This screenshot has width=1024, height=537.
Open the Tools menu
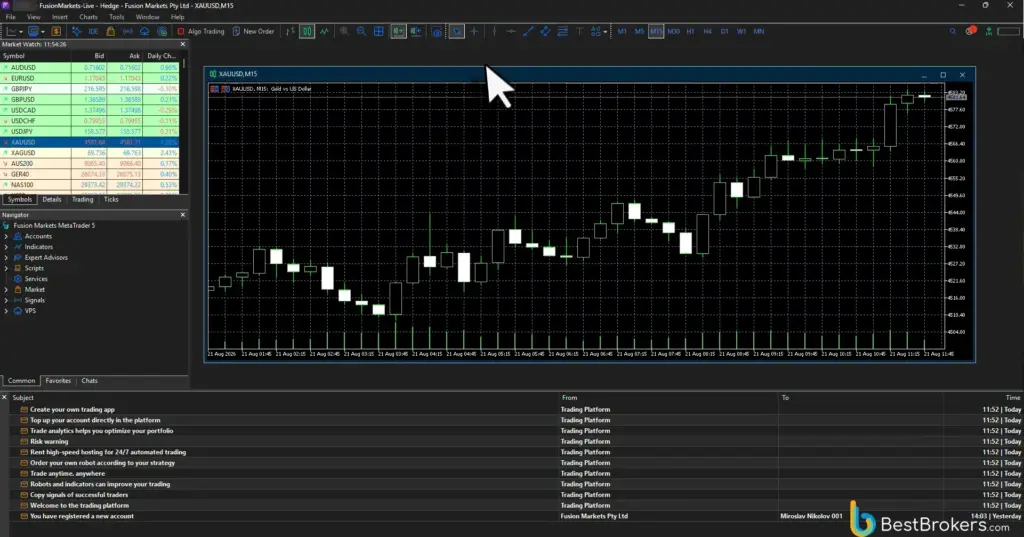(116, 17)
